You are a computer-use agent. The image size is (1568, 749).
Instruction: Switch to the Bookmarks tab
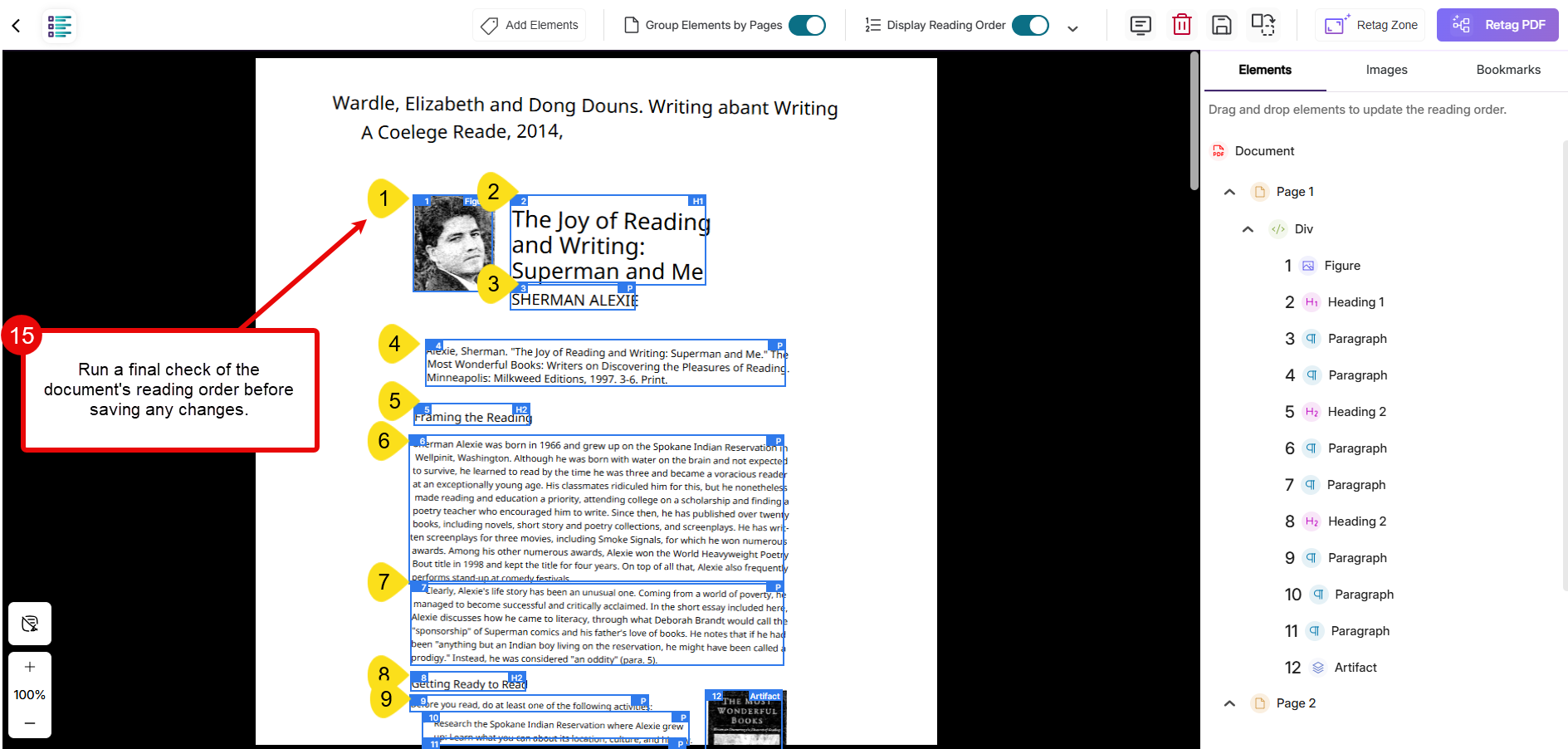tap(1507, 70)
